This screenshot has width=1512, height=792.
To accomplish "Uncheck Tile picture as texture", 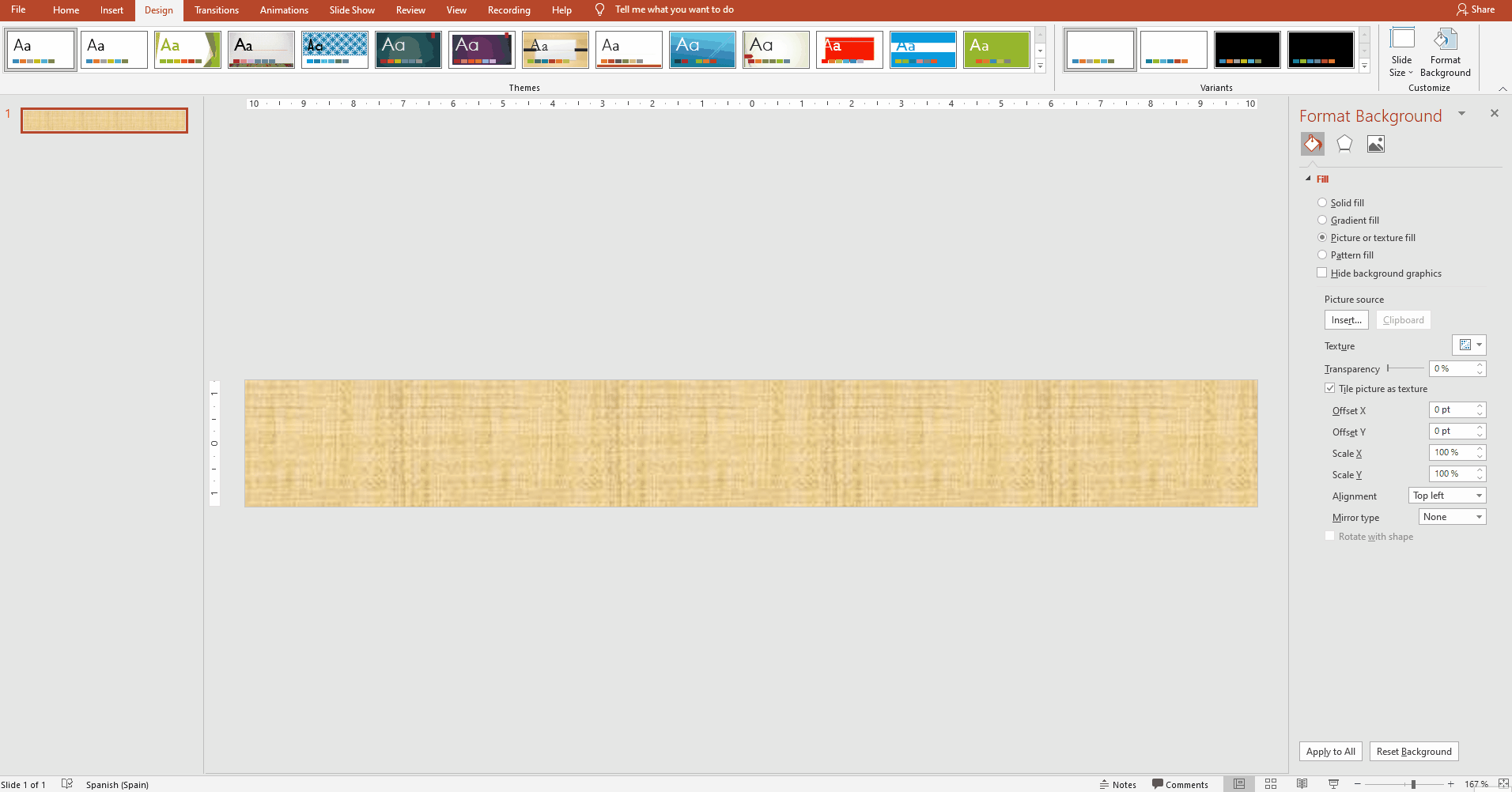I will (x=1330, y=388).
